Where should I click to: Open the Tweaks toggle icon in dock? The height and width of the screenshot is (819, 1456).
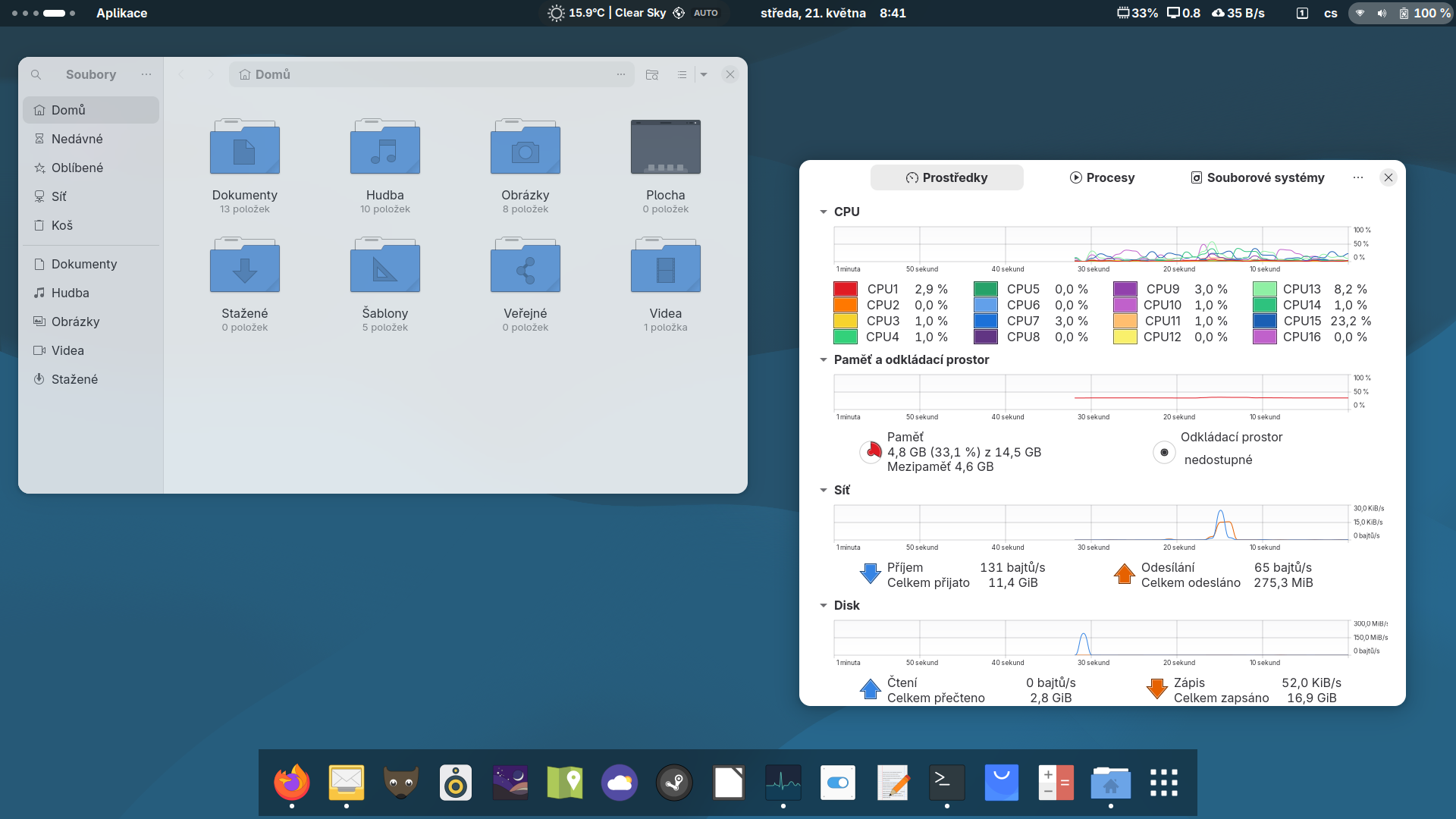pyautogui.click(x=838, y=783)
